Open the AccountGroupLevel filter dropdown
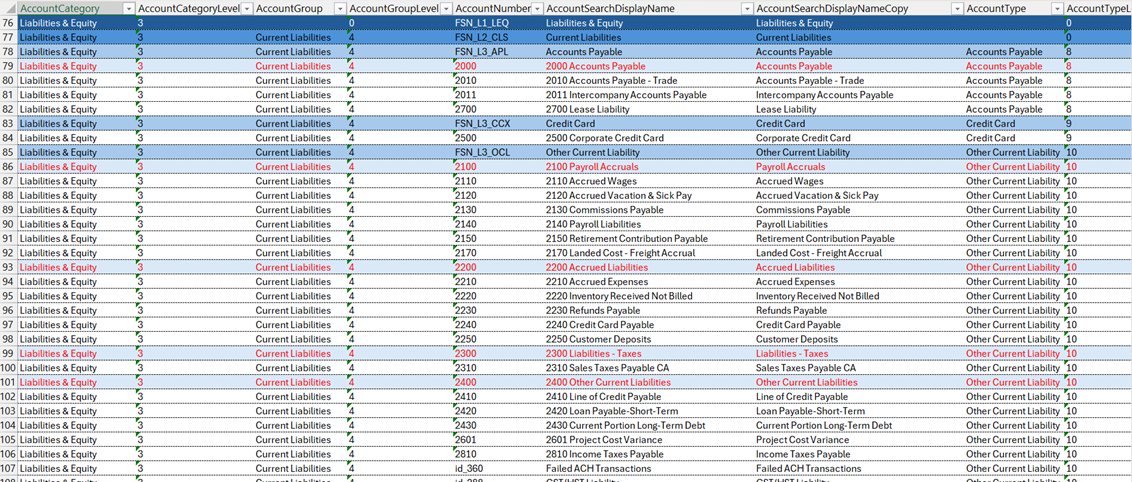1132x482 pixels. pyautogui.click(x=445, y=8)
